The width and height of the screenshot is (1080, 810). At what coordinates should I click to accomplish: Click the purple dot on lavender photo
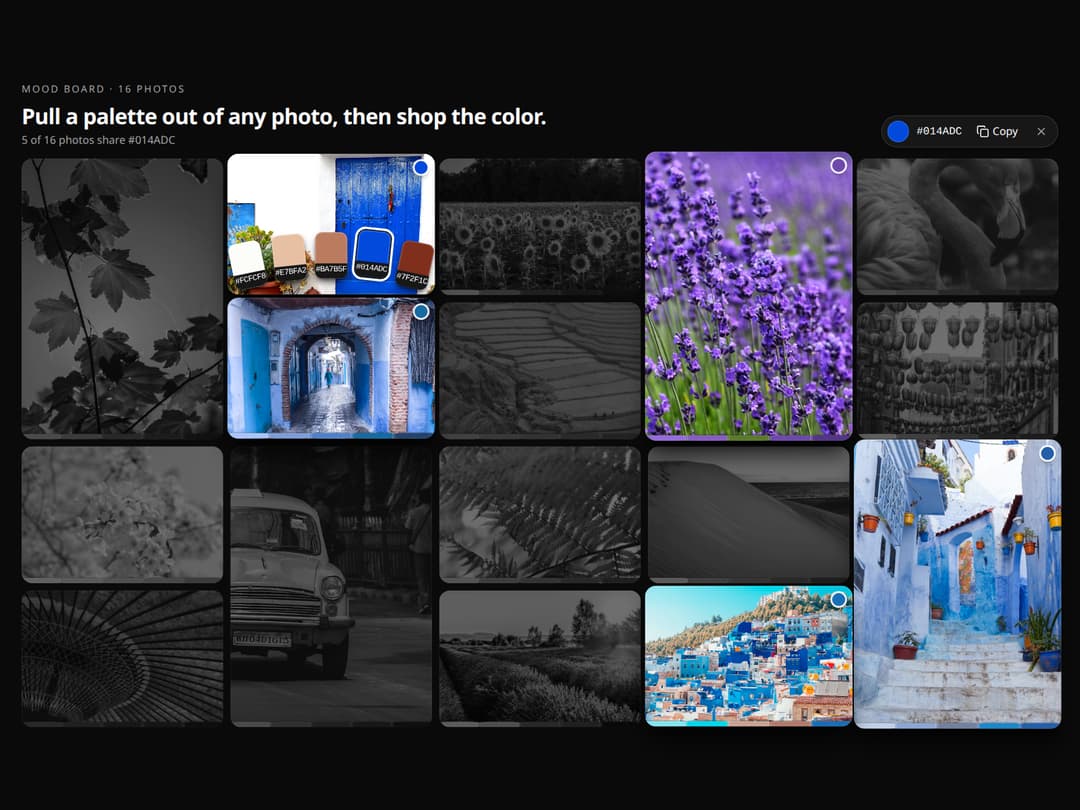click(838, 165)
